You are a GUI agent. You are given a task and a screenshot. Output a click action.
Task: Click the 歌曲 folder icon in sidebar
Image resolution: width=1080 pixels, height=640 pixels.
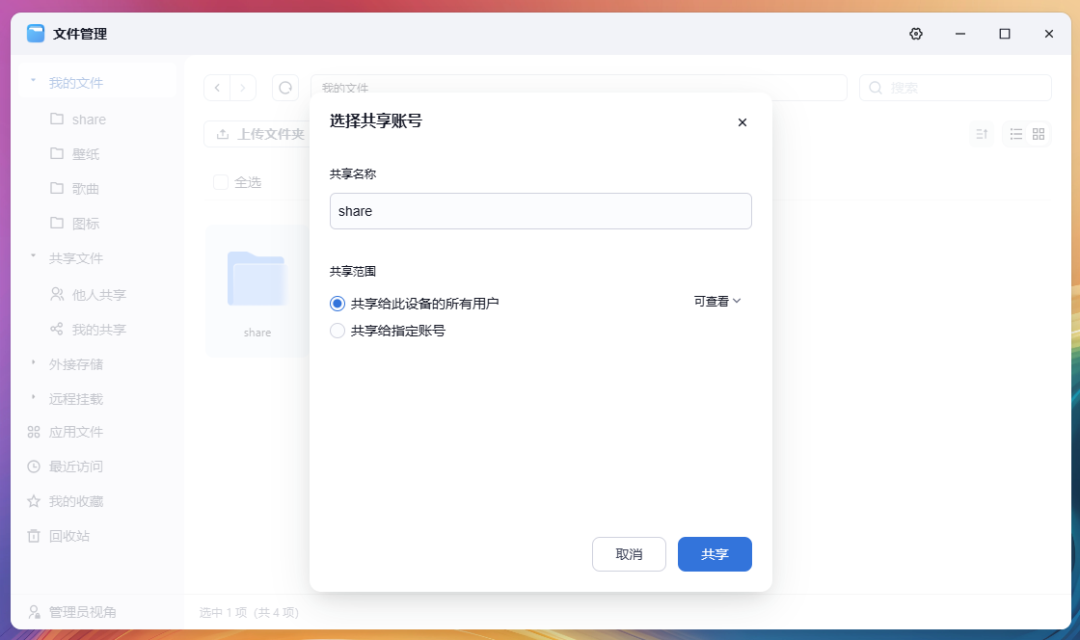(x=56, y=187)
